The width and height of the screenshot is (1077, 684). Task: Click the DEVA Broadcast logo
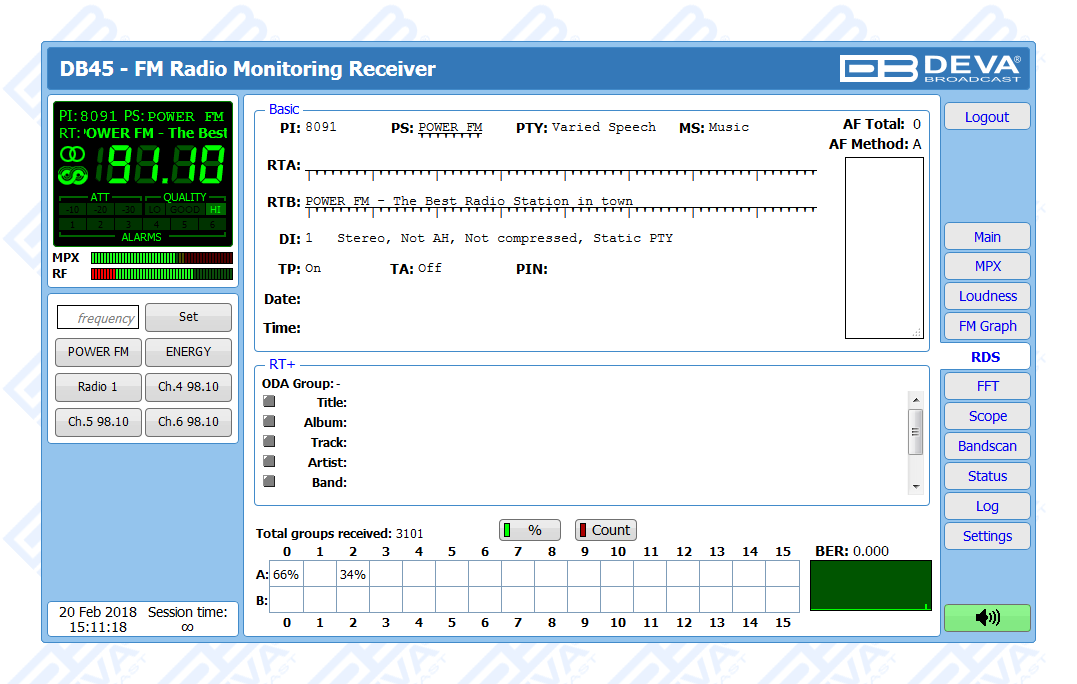[x=930, y=68]
